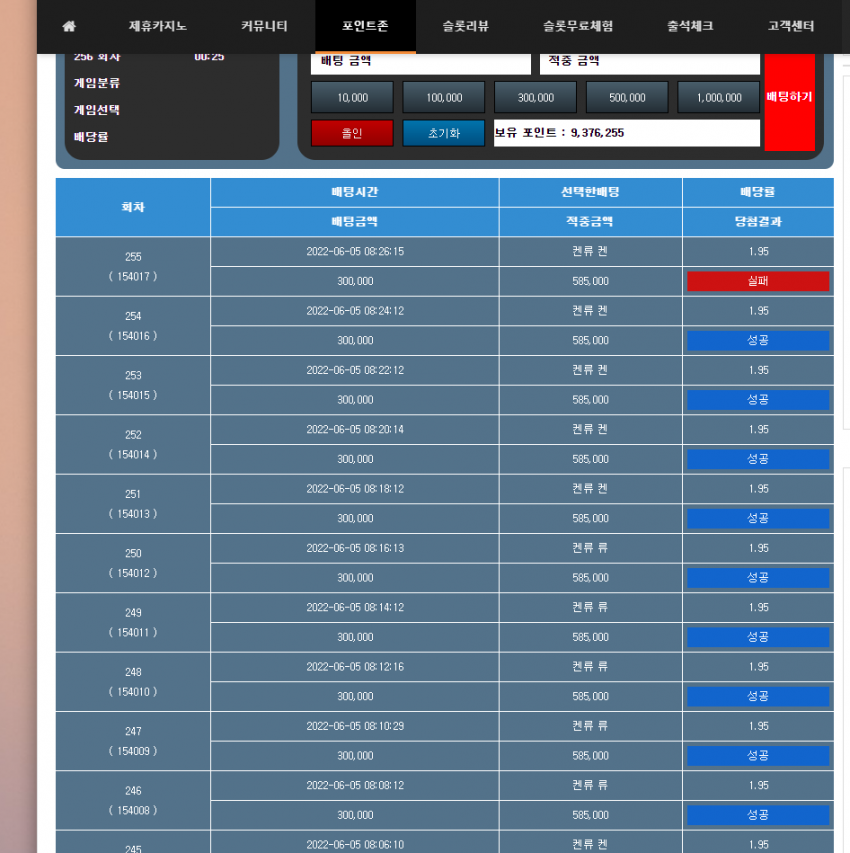The image size is (850, 853).
Task: Click the 배팅시간 column header
Action: [355, 192]
